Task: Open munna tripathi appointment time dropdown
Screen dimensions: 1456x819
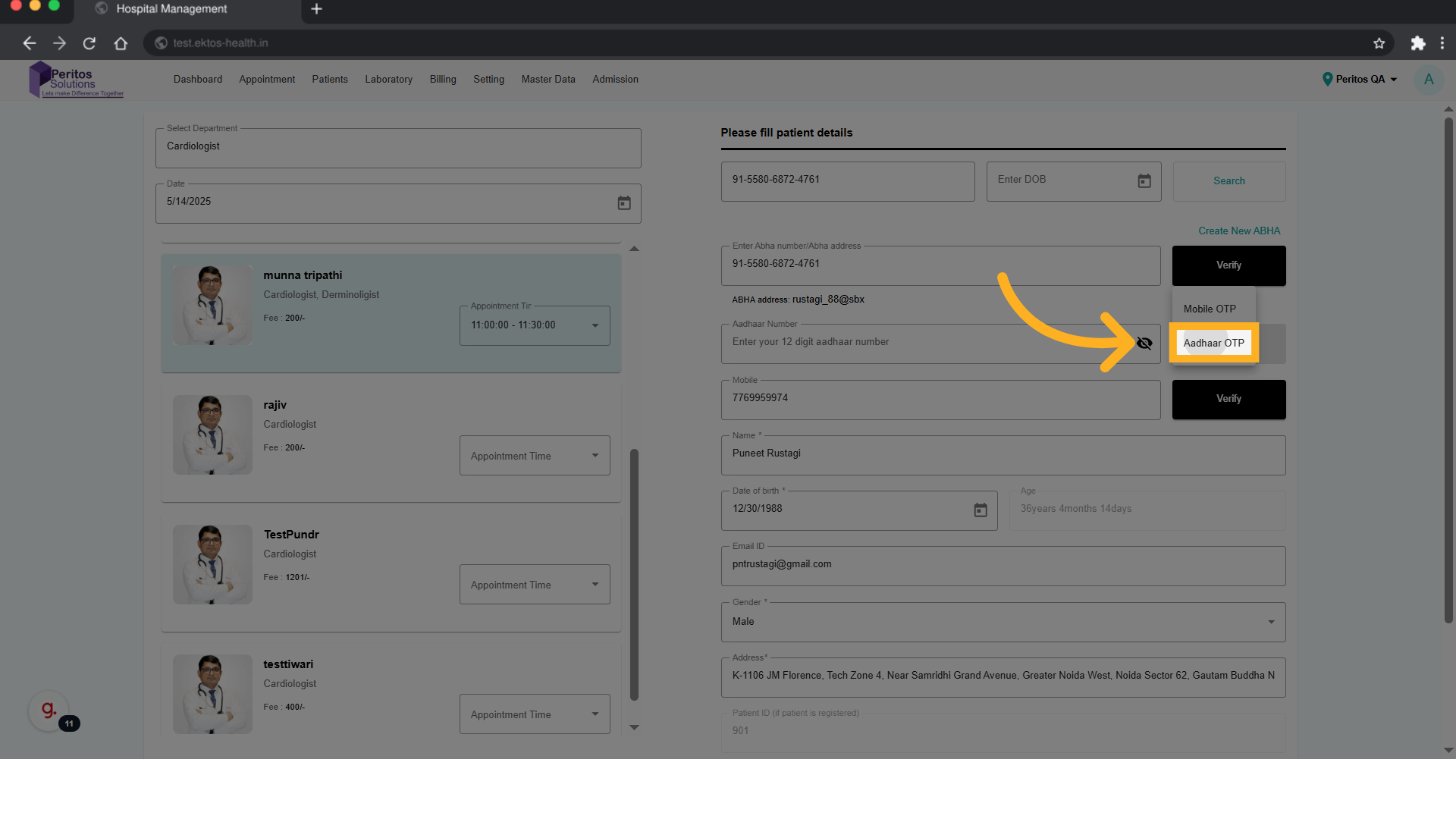Action: tap(534, 325)
